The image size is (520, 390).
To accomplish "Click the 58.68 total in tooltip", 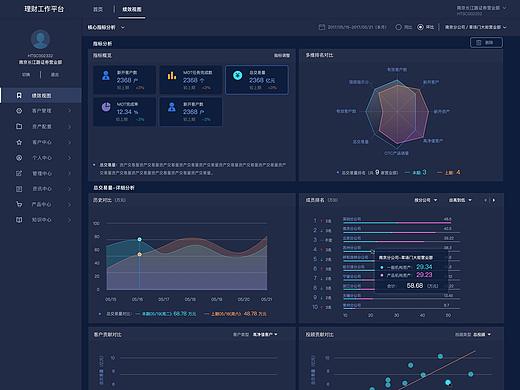I will pos(415,286).
